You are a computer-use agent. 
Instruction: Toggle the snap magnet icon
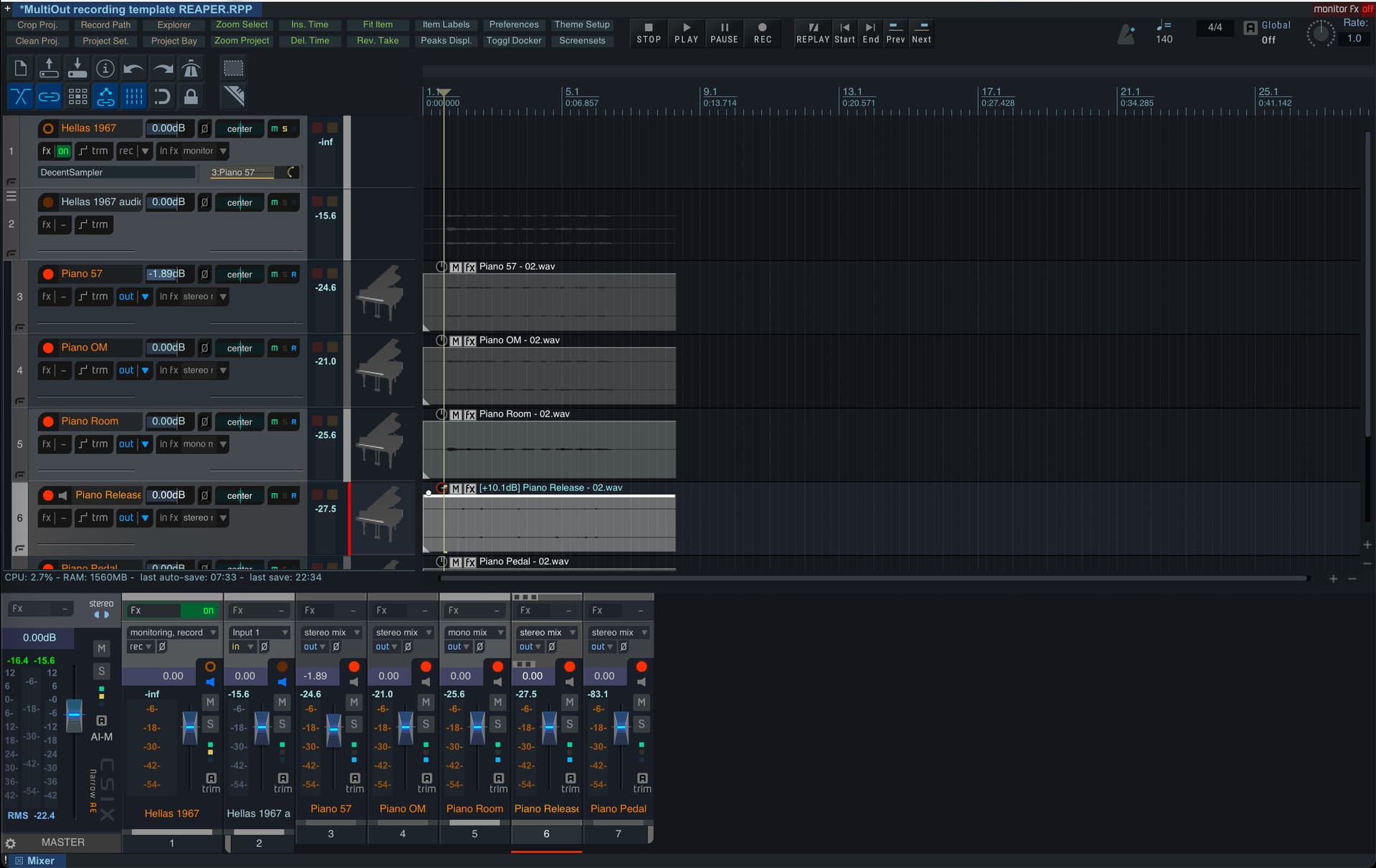[x=163, y=96]
